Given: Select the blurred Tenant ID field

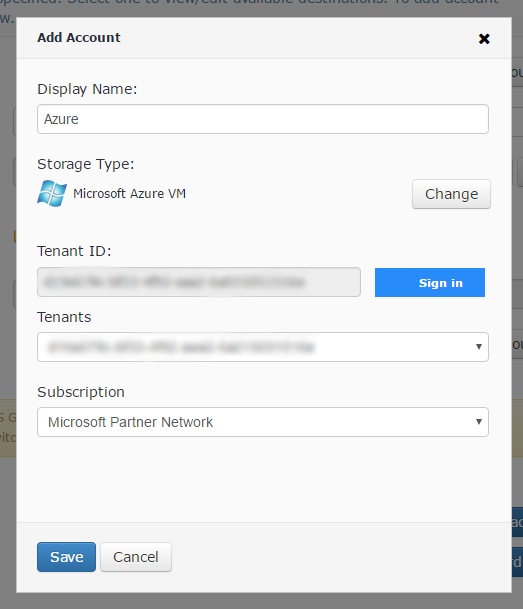Looking at the screenshot, I should (199, 282).
